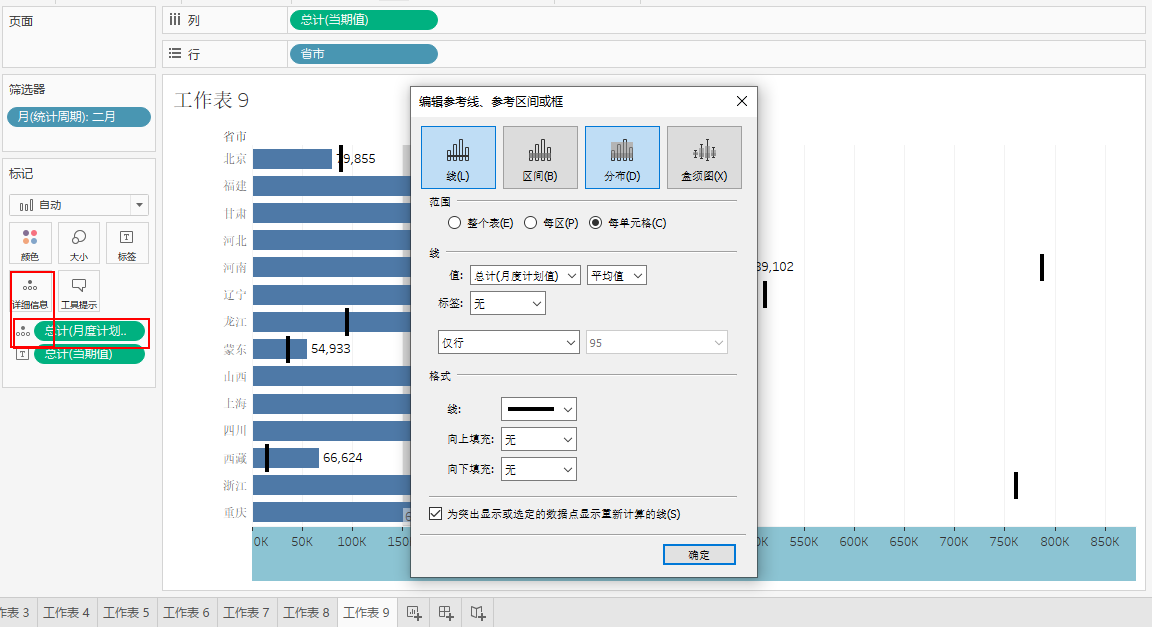Create a new dashboard via bottom-bar icon

[x=445, y=611]
